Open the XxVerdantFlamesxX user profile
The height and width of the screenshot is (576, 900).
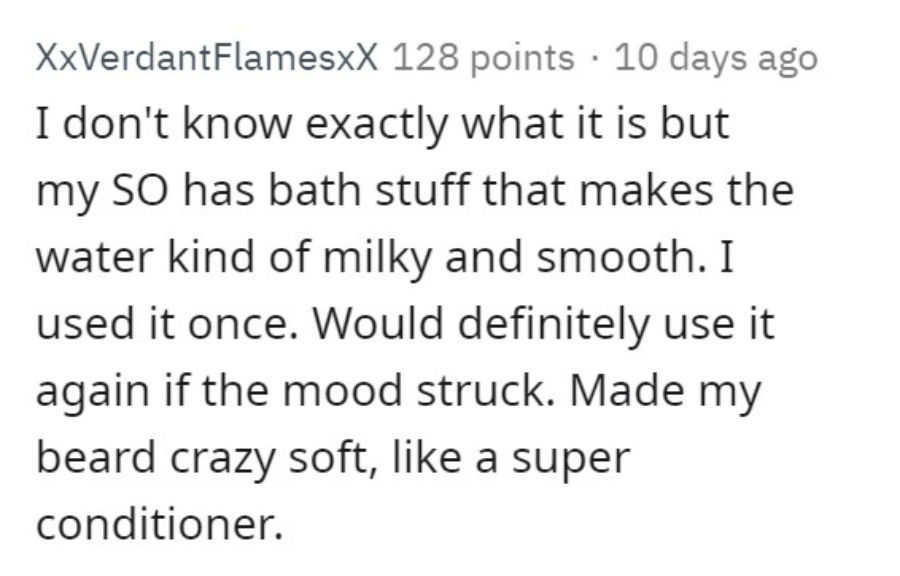(x=207, y=57)
